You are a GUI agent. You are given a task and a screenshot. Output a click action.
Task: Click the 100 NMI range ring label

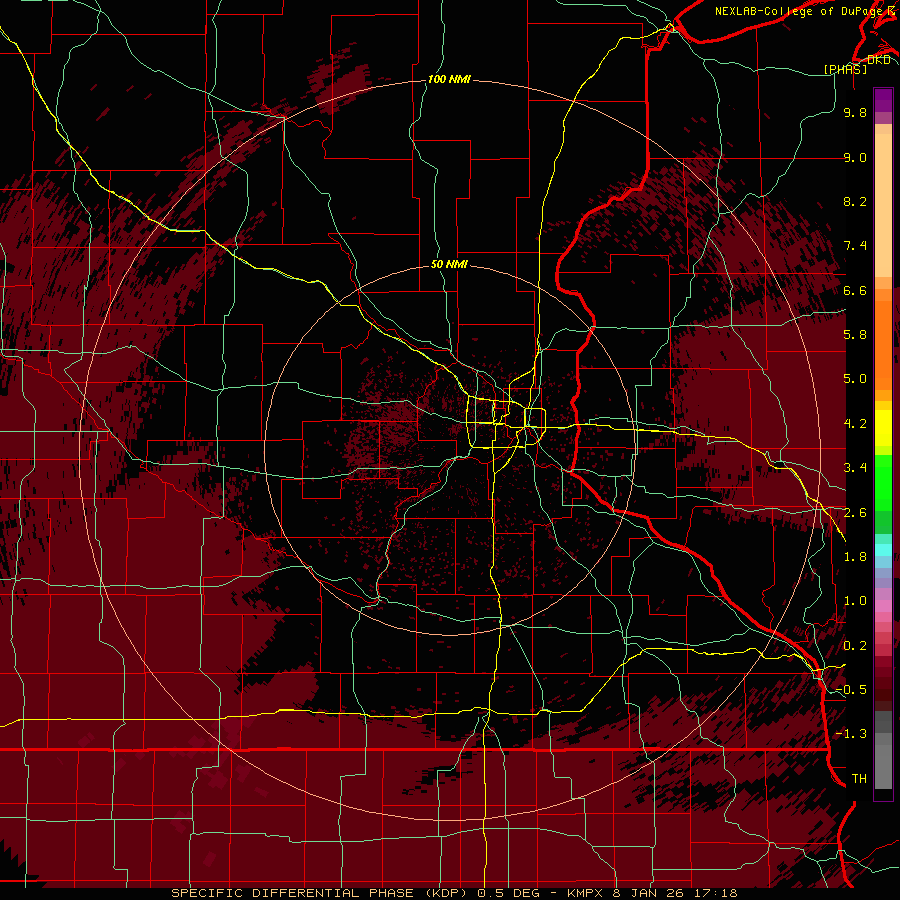pyautogui.click(x=449, y=79)
